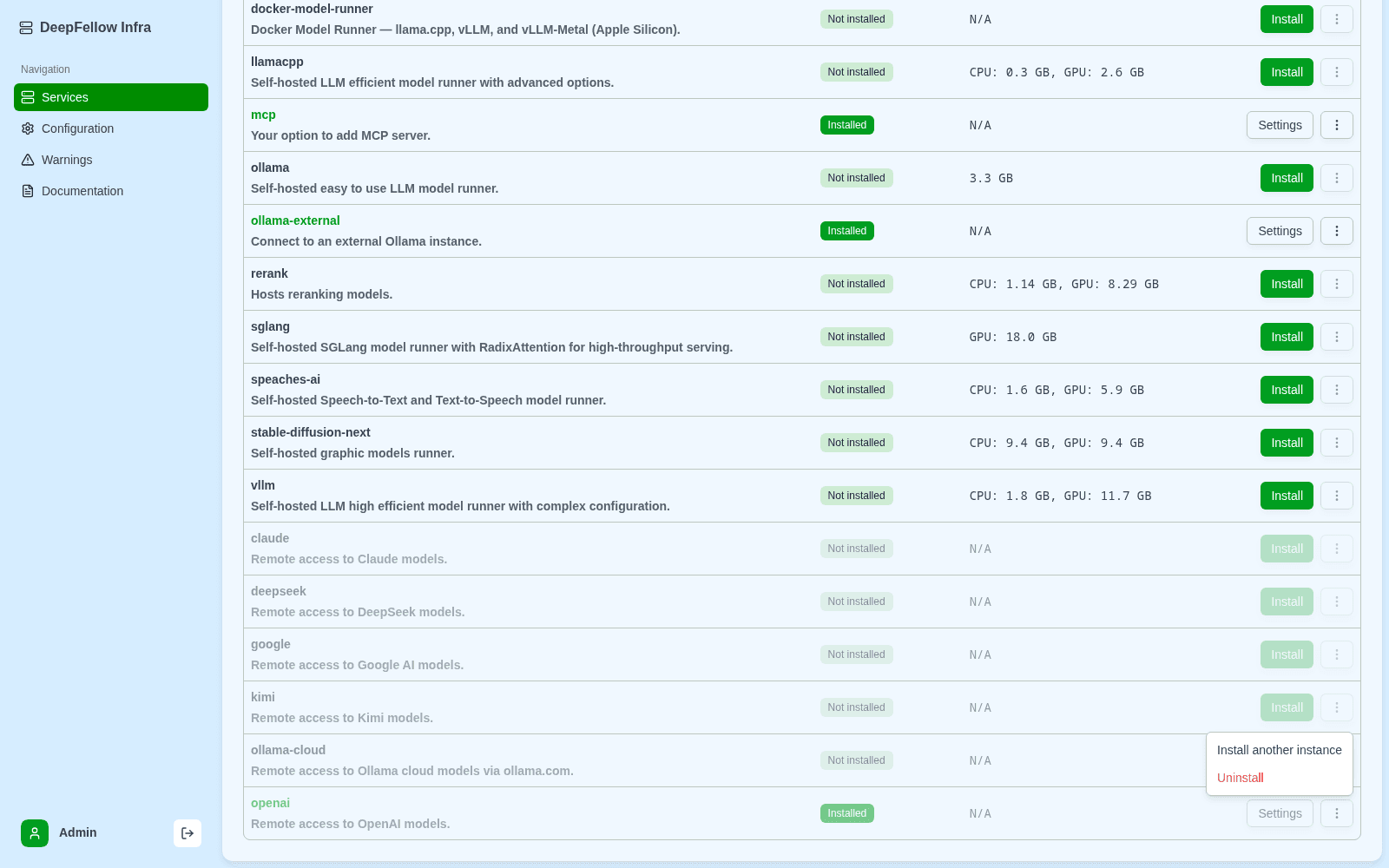Viewport: 1389px width, 868px height.
Task: Install the llamacpp service
Action: [1287, 72]
